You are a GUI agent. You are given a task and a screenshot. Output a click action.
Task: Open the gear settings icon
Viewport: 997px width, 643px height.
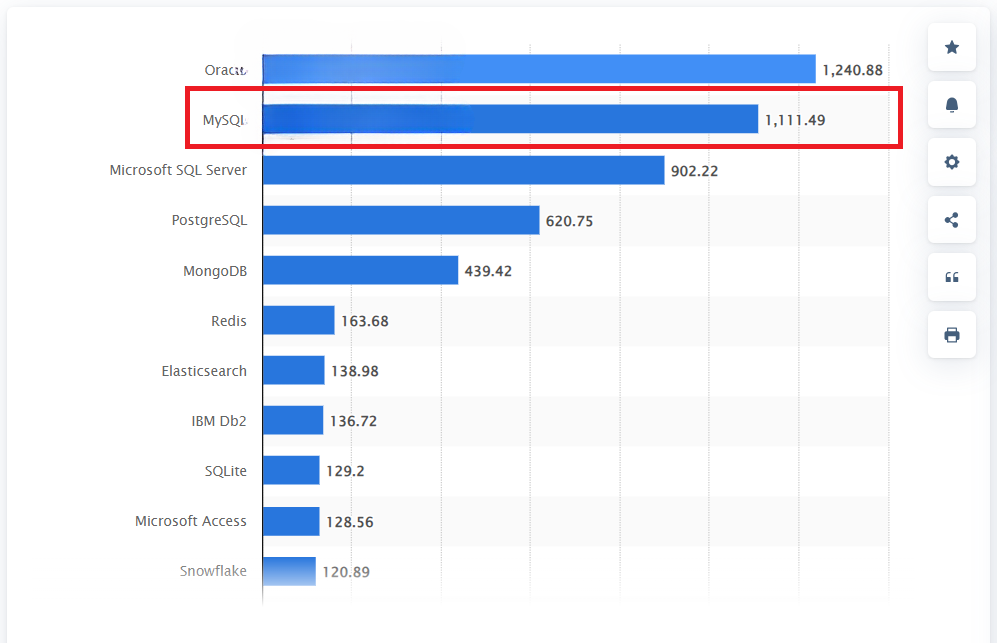click(x=951, y=162)
